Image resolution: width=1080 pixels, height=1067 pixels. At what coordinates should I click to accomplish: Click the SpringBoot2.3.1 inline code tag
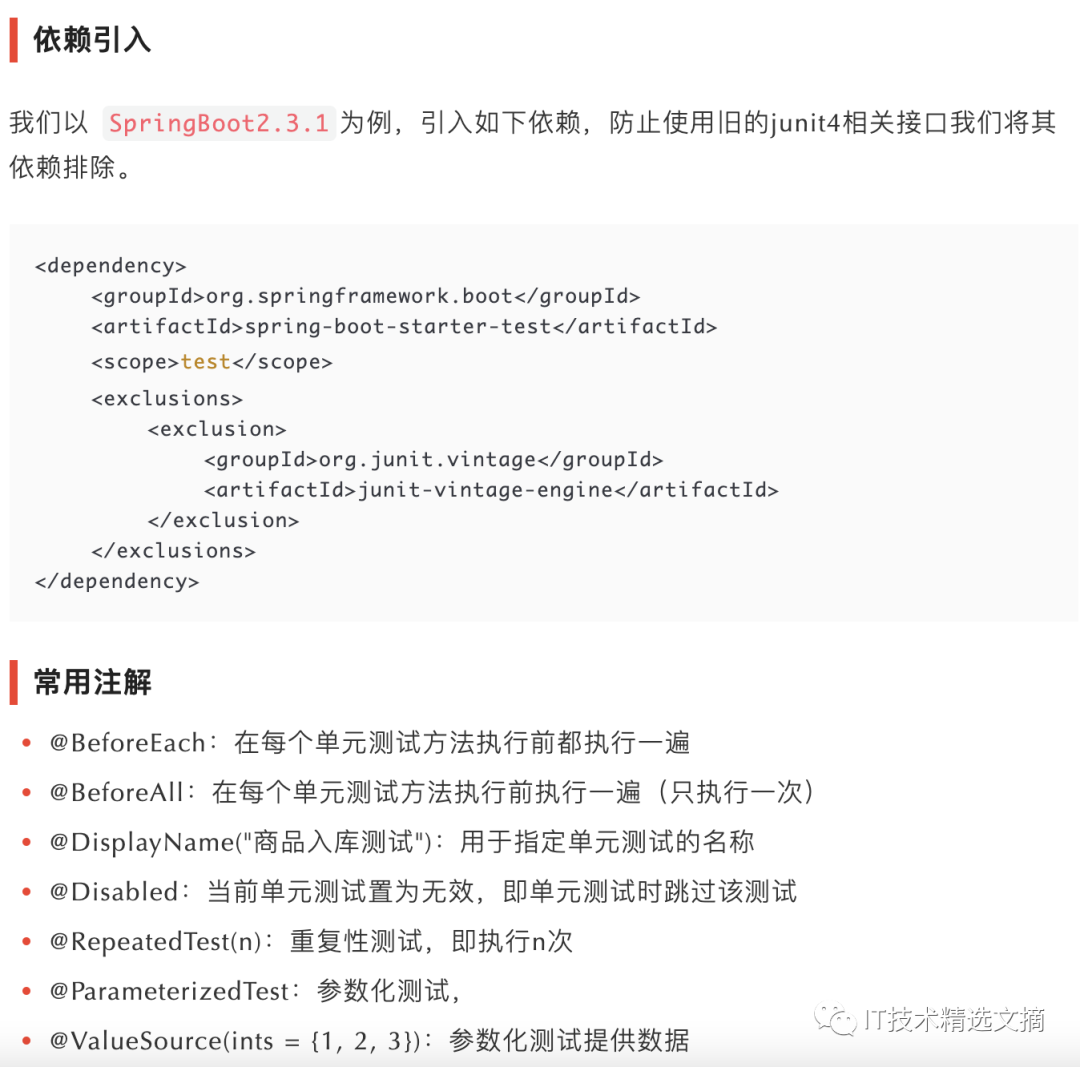tap(219, 123)
